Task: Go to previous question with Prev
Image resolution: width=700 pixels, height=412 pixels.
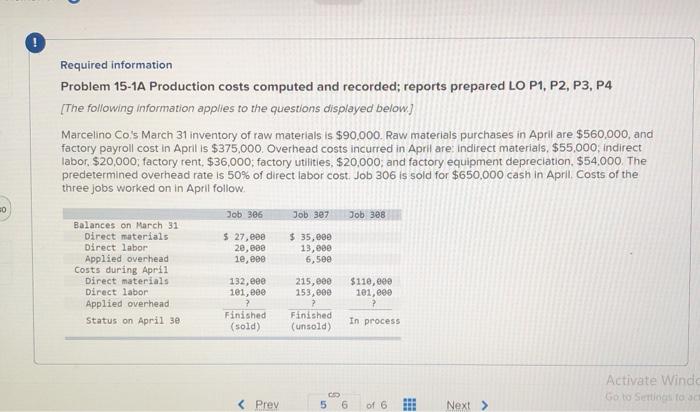Action: pos(267,404)
